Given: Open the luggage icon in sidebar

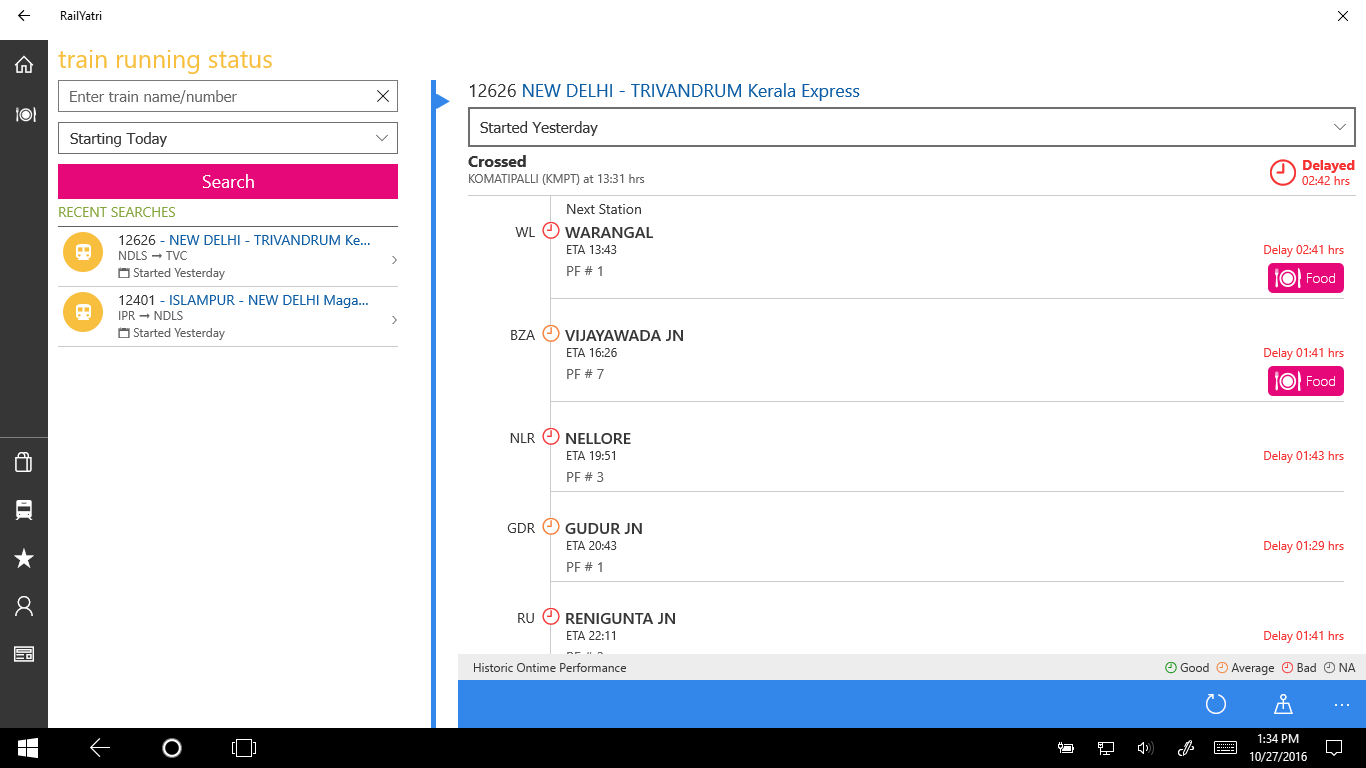Looking at the screenshot, I should (24, 461).
